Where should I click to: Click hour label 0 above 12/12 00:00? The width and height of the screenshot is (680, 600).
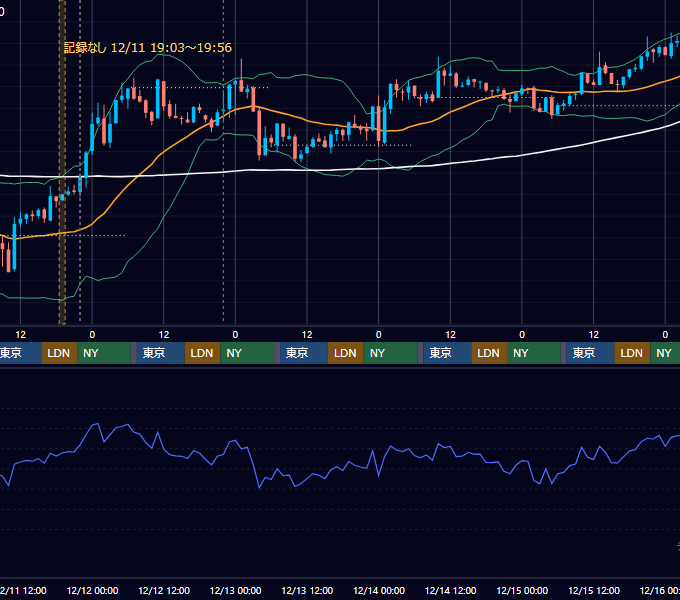click(92, 335)
